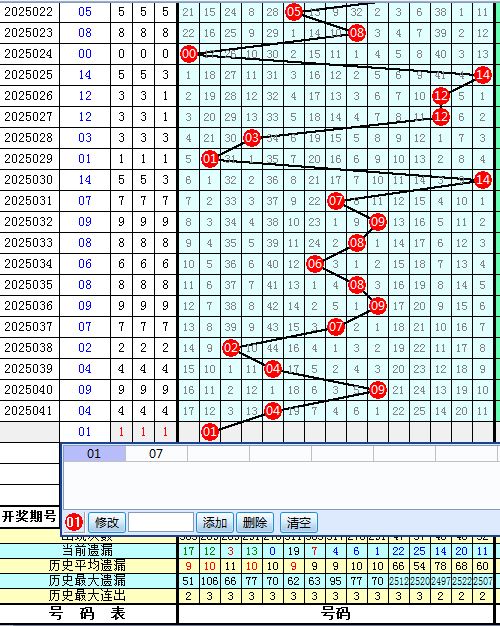Click the red 03 ball in row 2025028
500x626 pixels.
(252, 138)
